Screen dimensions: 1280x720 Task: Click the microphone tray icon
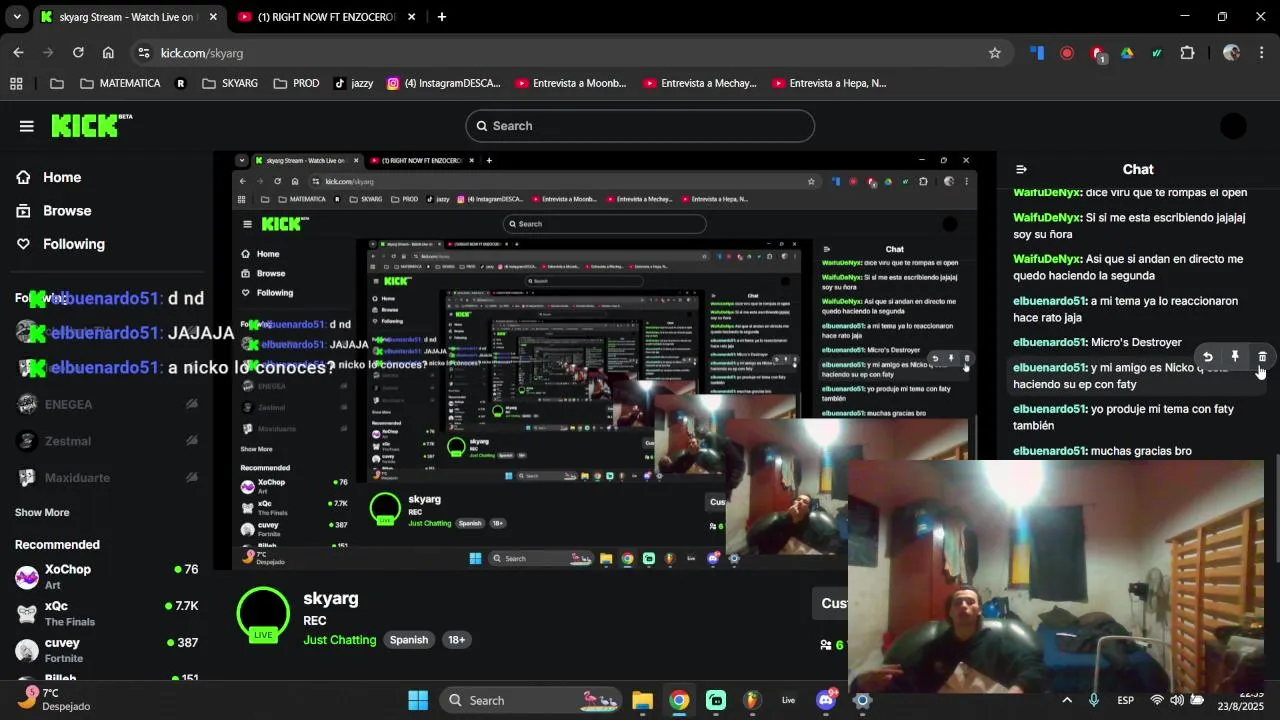1094,700
